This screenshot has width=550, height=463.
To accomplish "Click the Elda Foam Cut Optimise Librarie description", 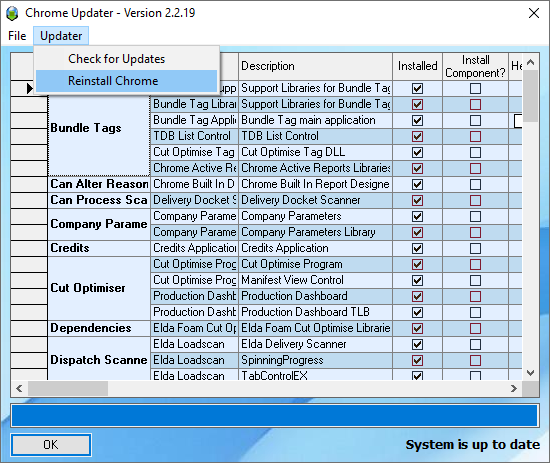I will click(315, 328).
